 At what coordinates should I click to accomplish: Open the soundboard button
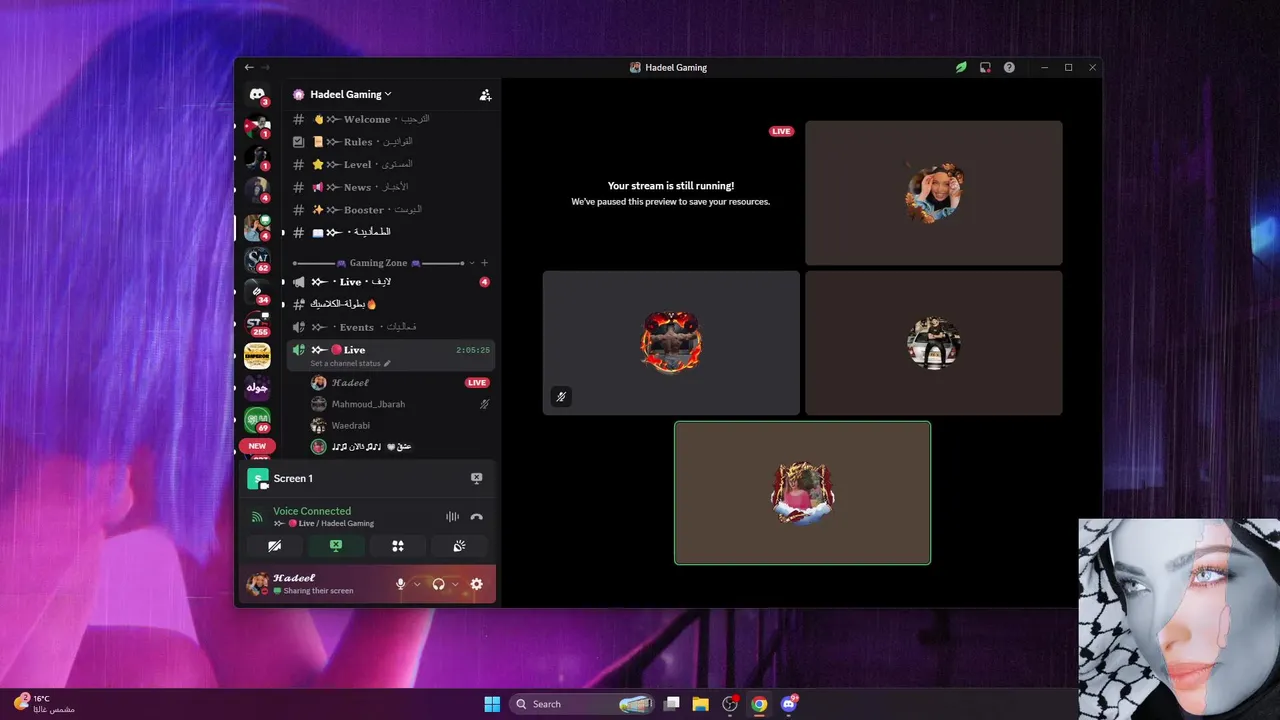click(x=459, y=546)
